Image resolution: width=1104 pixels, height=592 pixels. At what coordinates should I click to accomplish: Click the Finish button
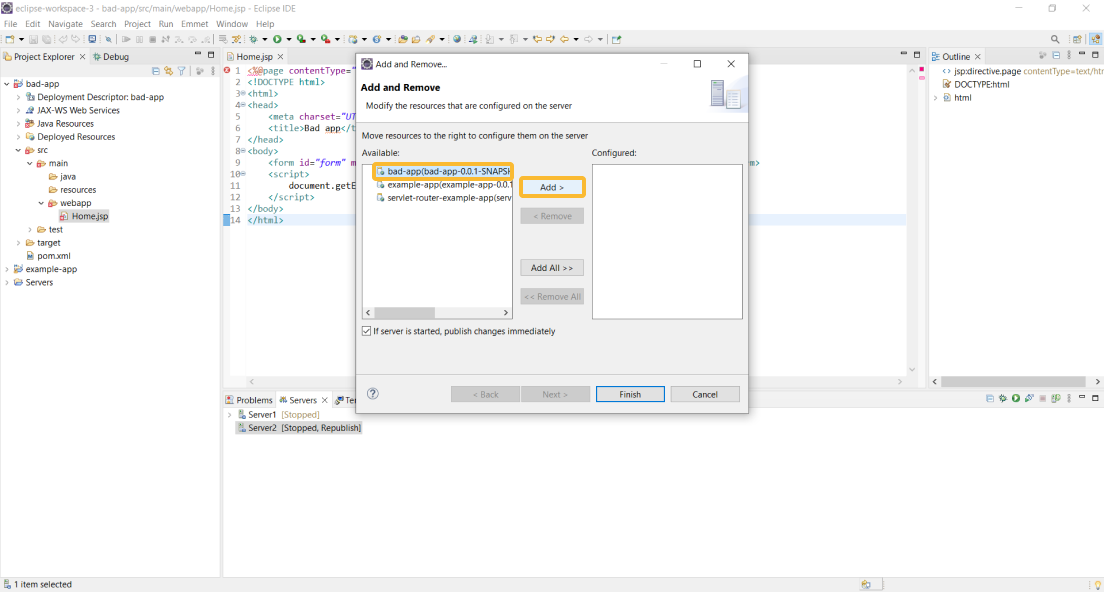(630, 394)
